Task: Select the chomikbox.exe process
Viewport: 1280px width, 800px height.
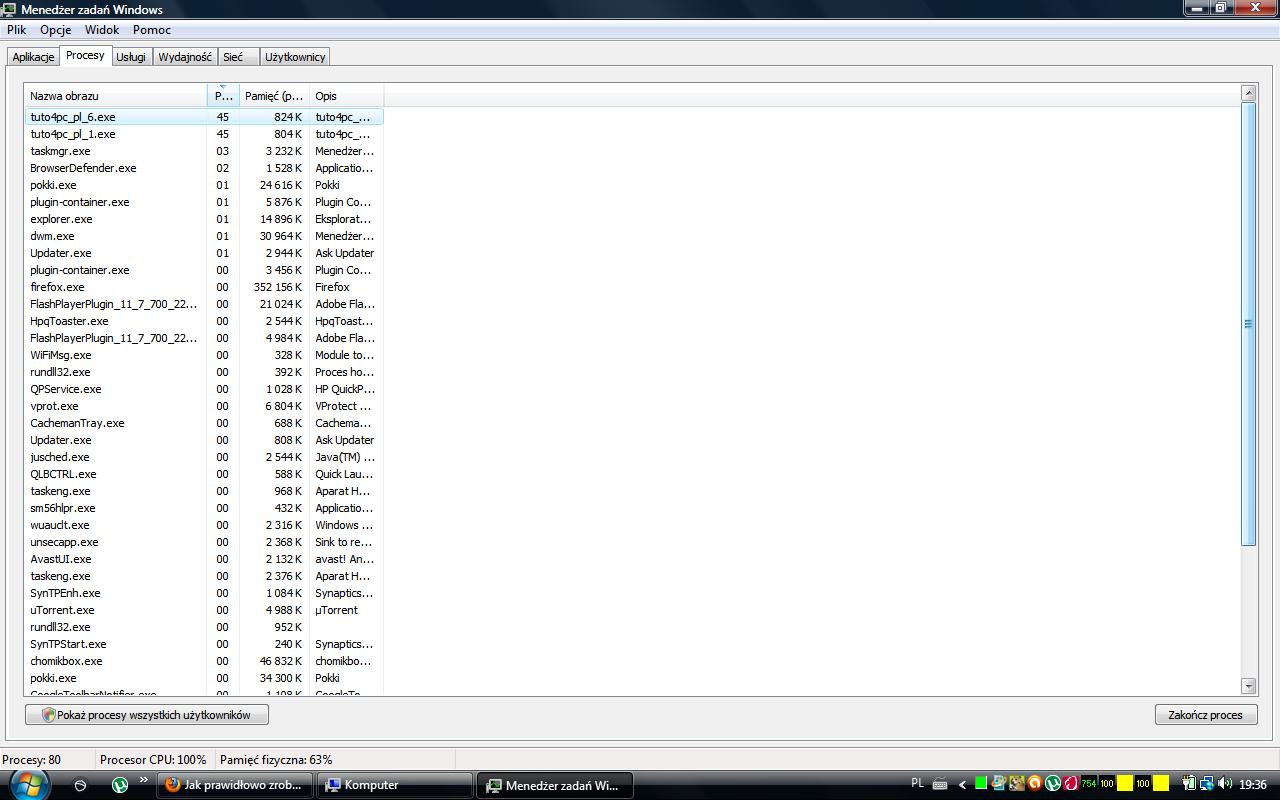Action: click(204, 661)
